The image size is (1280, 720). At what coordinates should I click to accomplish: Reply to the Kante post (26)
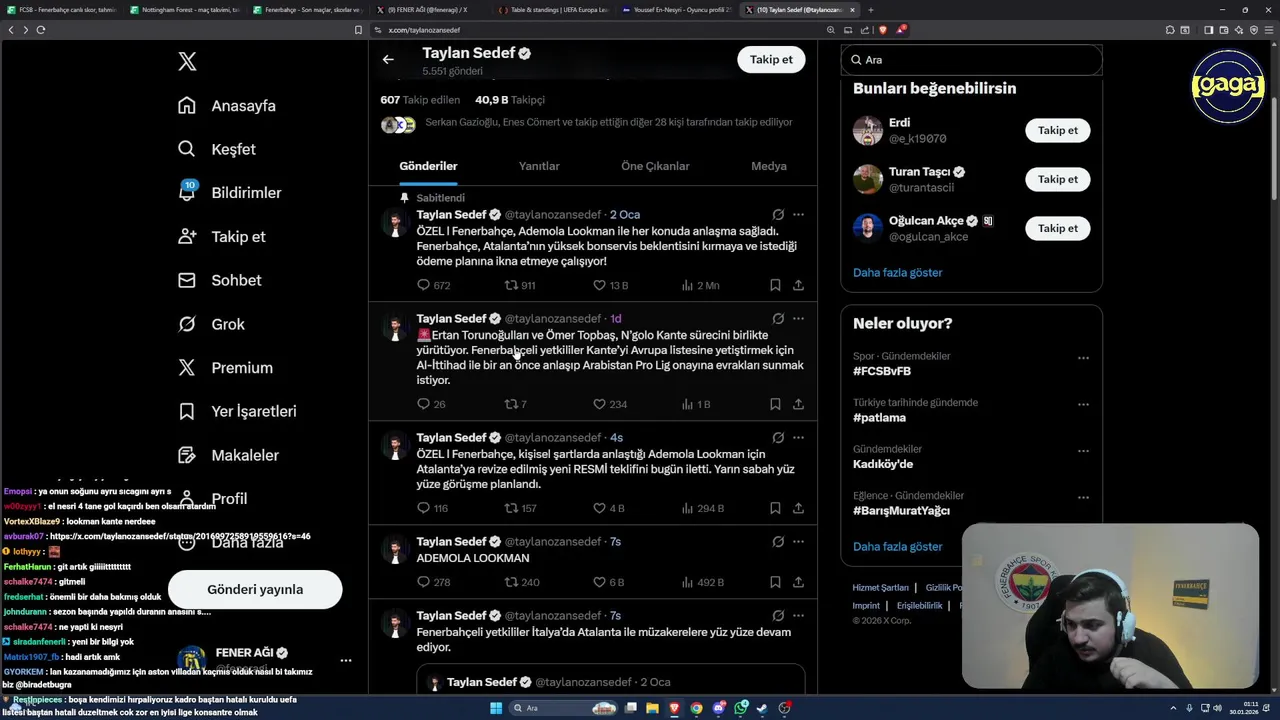431,404
